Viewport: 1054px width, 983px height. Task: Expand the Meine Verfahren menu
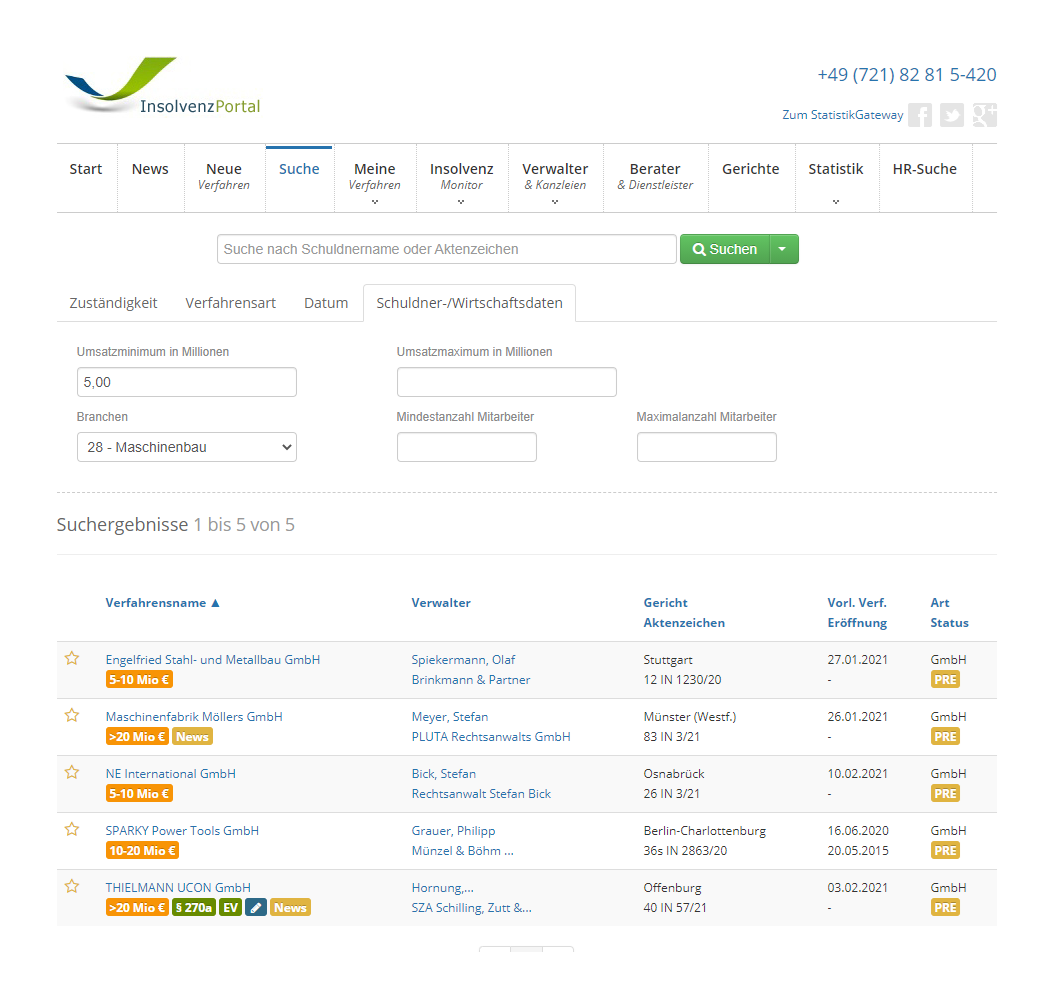(x=374, y=180)
